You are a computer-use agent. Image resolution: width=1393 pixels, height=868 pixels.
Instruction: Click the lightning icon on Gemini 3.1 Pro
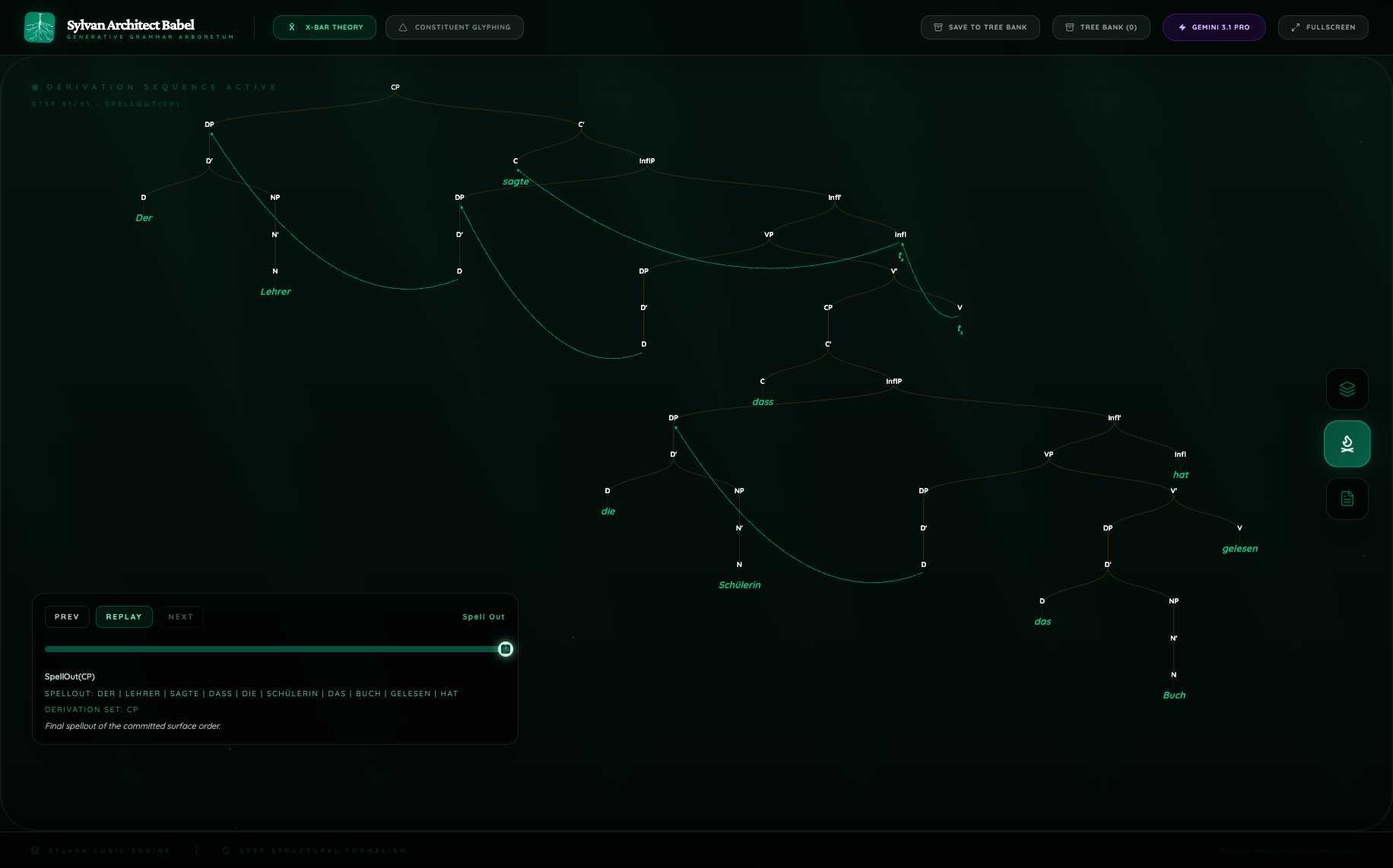(1182, 27)
